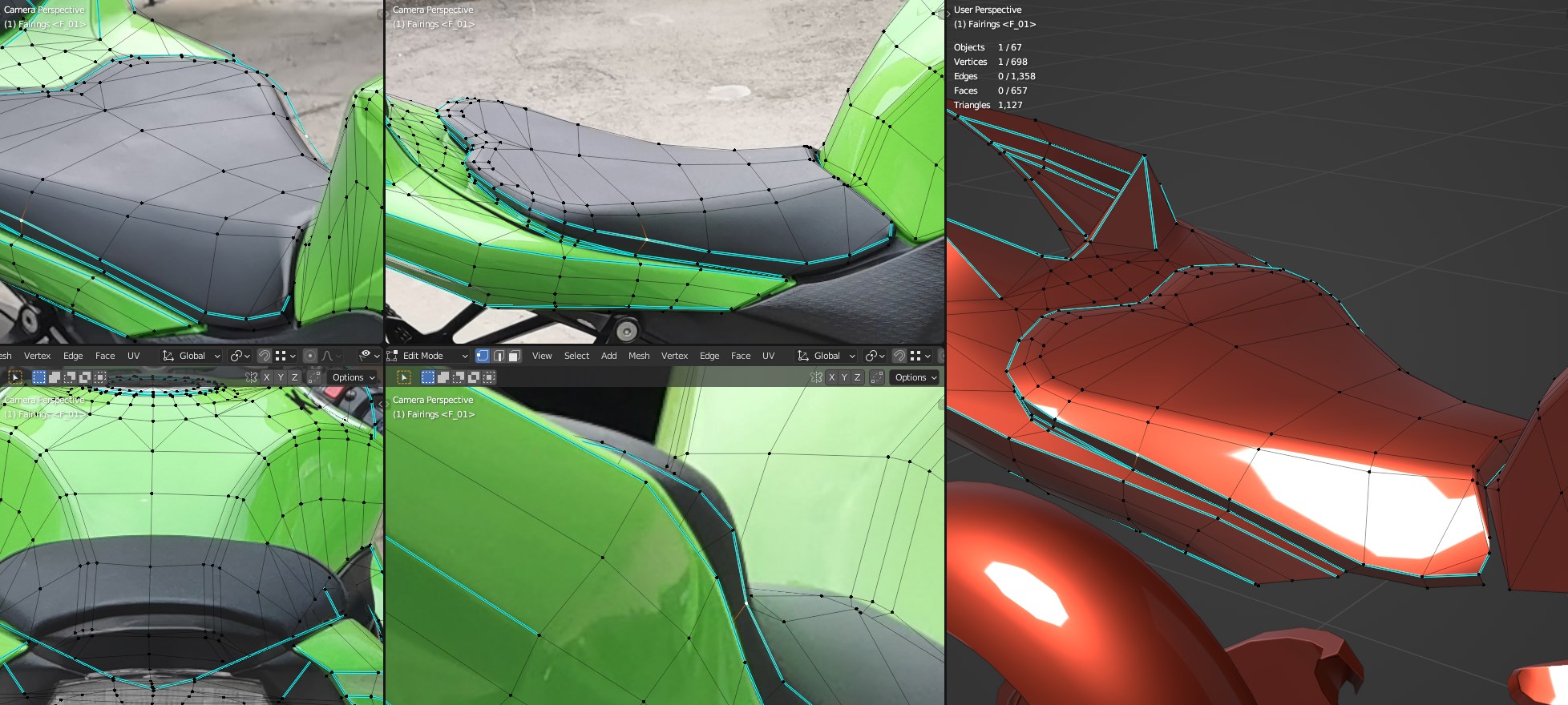Open snapping elements dropdown in bottom-left viewport header
1568x705 pixels.
(x=285, y=356)
